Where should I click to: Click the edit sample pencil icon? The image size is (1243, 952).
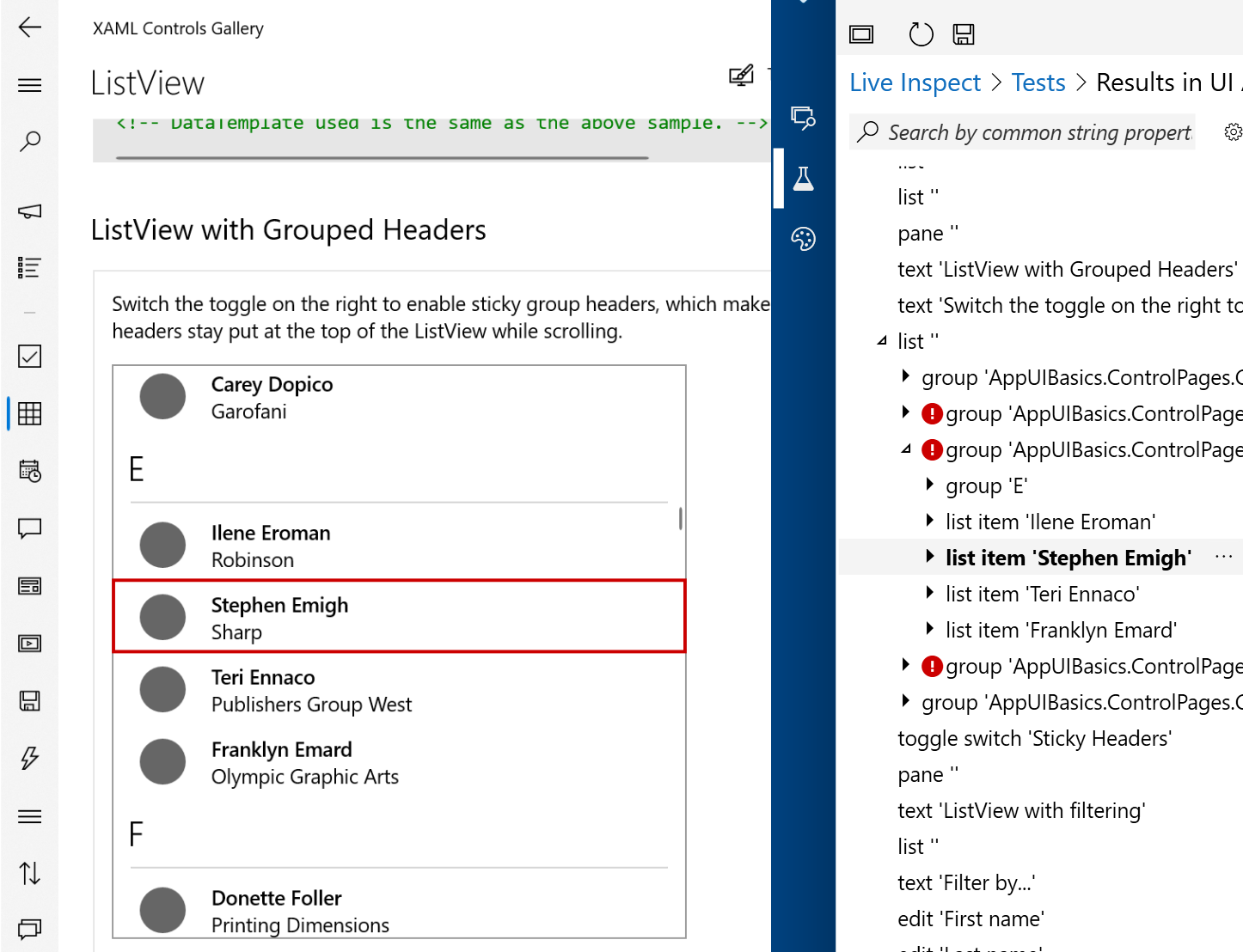pos(741,76)
